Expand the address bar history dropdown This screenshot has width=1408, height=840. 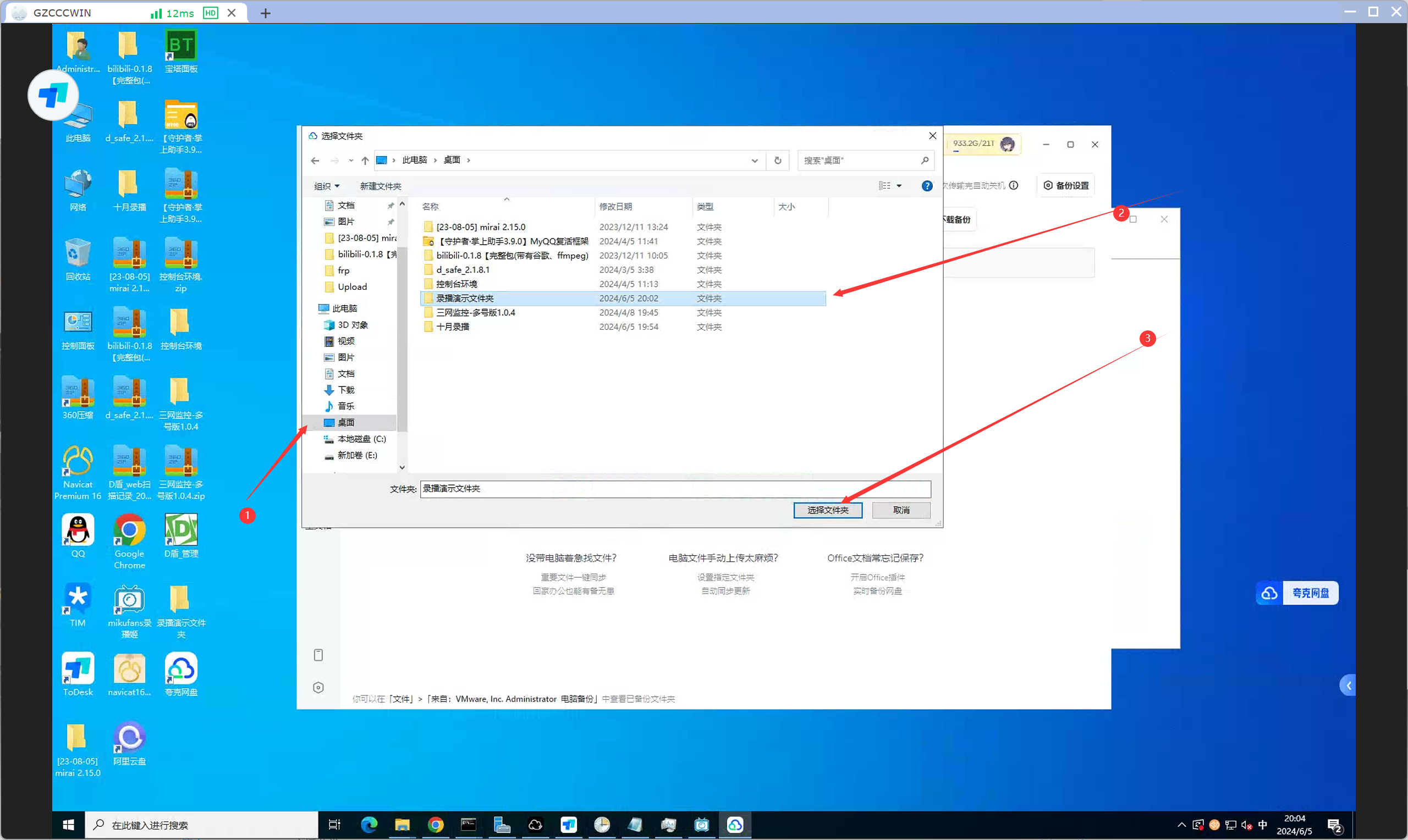[755, 161]
